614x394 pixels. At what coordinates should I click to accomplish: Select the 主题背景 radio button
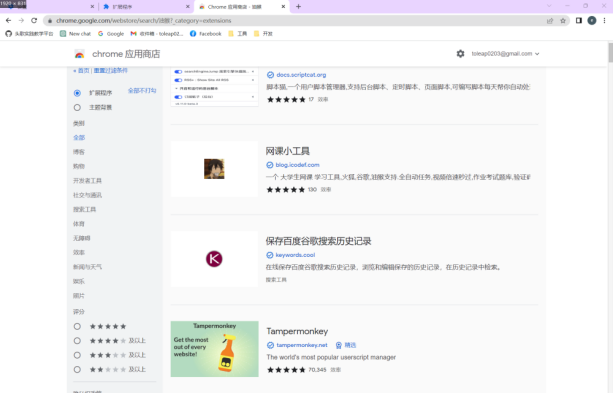[77, 107]
